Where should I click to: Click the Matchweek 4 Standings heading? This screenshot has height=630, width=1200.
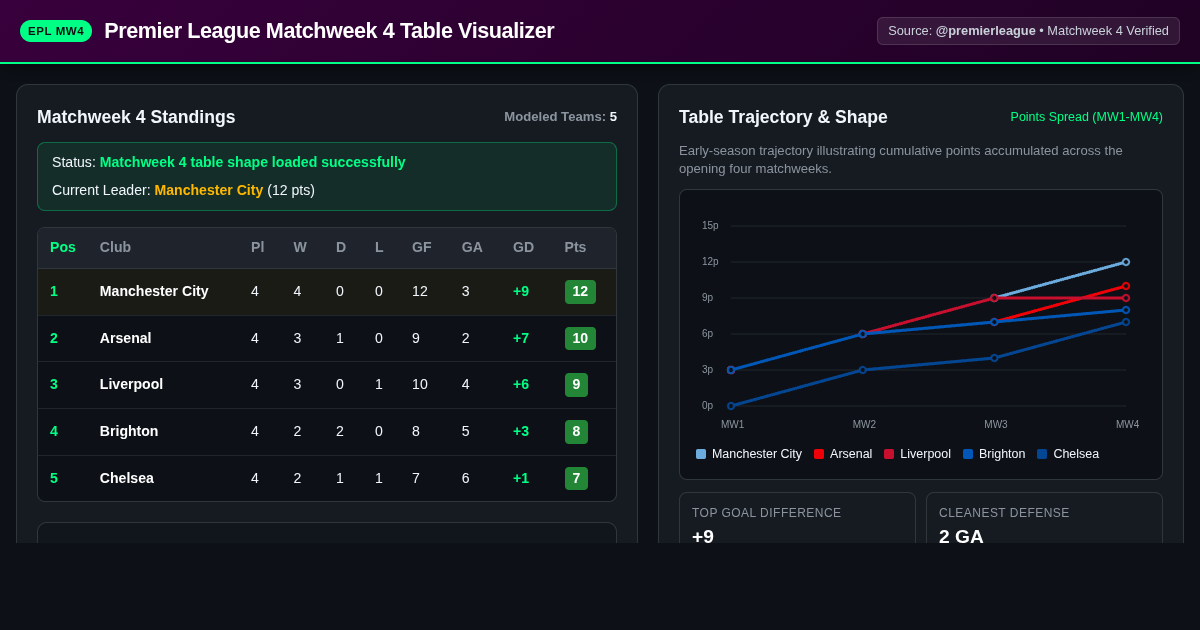click(136, 117)
